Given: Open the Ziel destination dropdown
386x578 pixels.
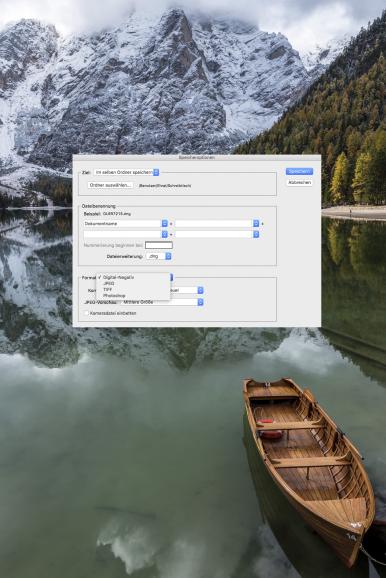Looking at the screenshot, I should [x=127, y=172].
